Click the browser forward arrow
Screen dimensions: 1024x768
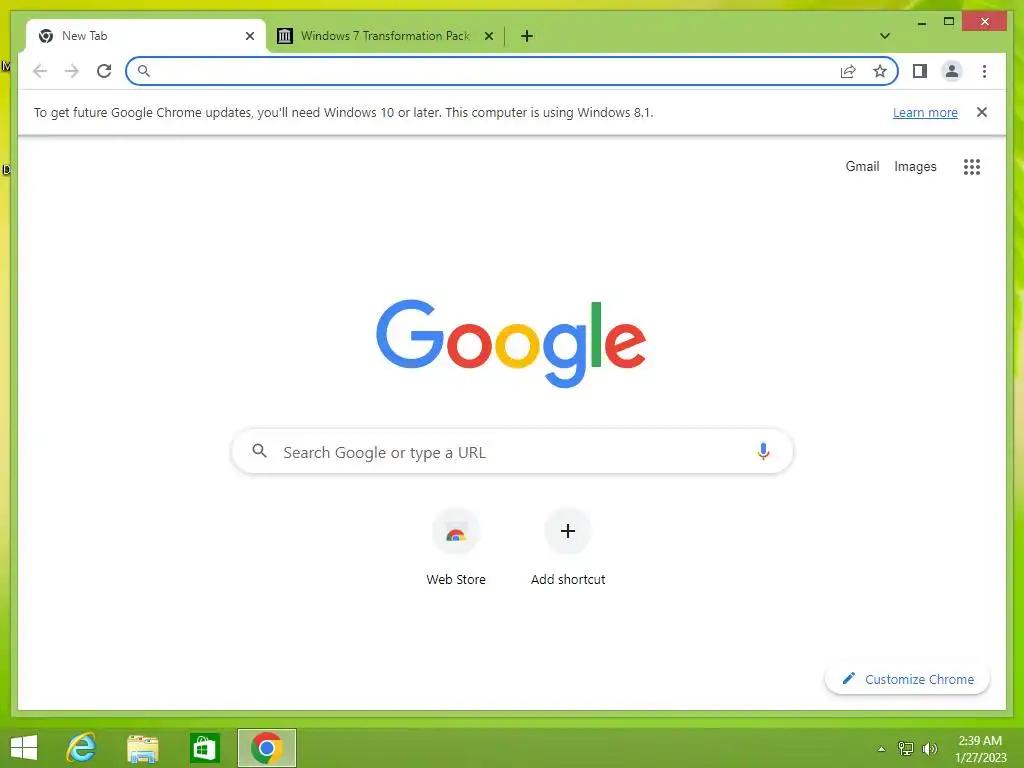72,71
